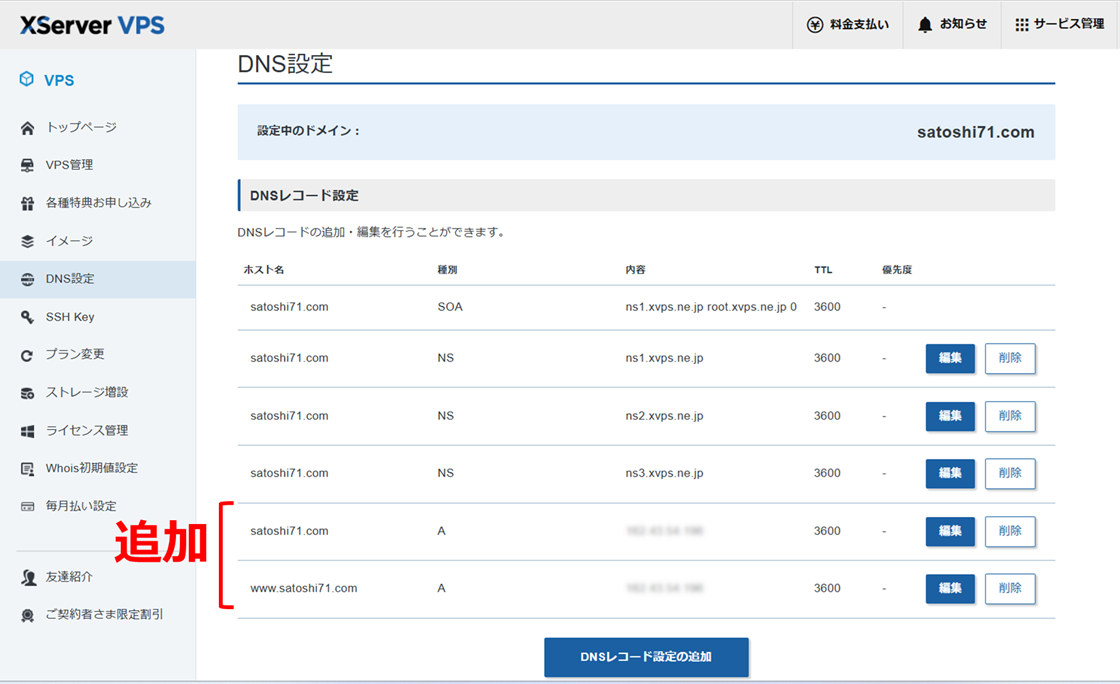Image resolution: width=1120 pixels, height=684 pixels.
Task: Open the 友達紹介 link in the sidebar
Action: tap(69, 577)
